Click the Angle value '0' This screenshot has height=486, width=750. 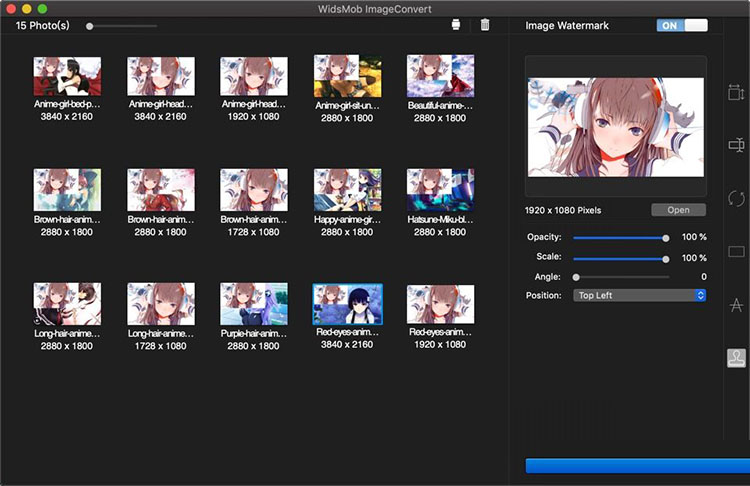[704, 276]
